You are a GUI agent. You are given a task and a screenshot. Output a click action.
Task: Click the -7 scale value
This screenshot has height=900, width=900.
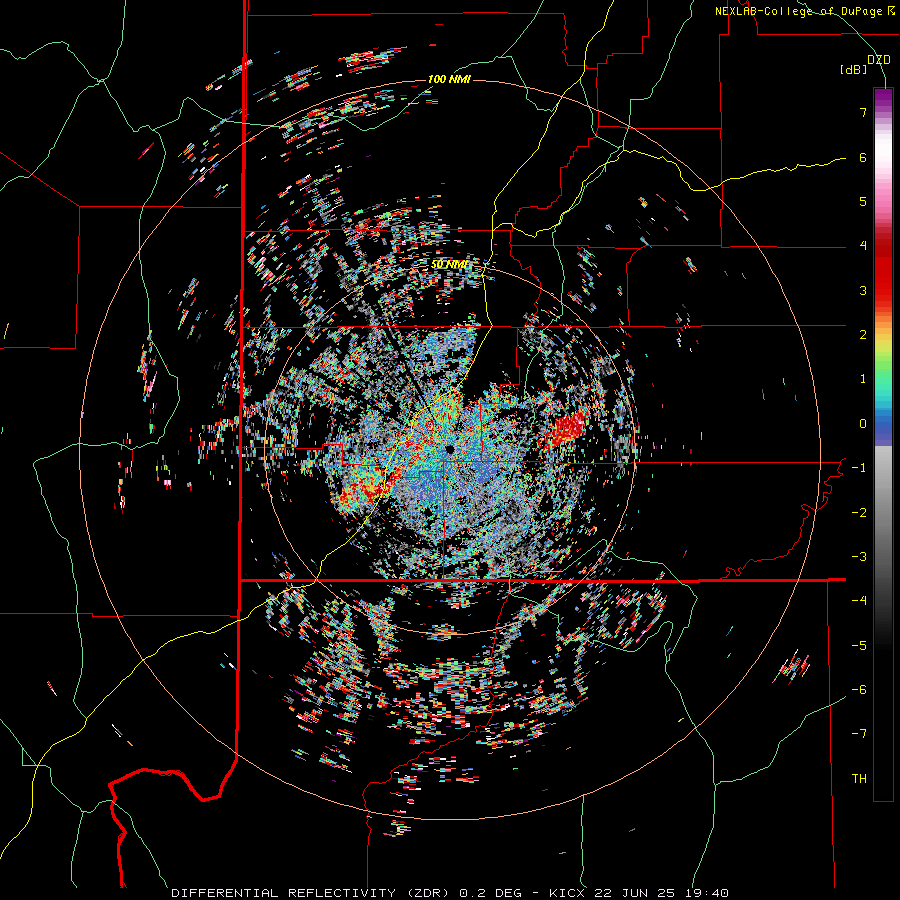859,734
